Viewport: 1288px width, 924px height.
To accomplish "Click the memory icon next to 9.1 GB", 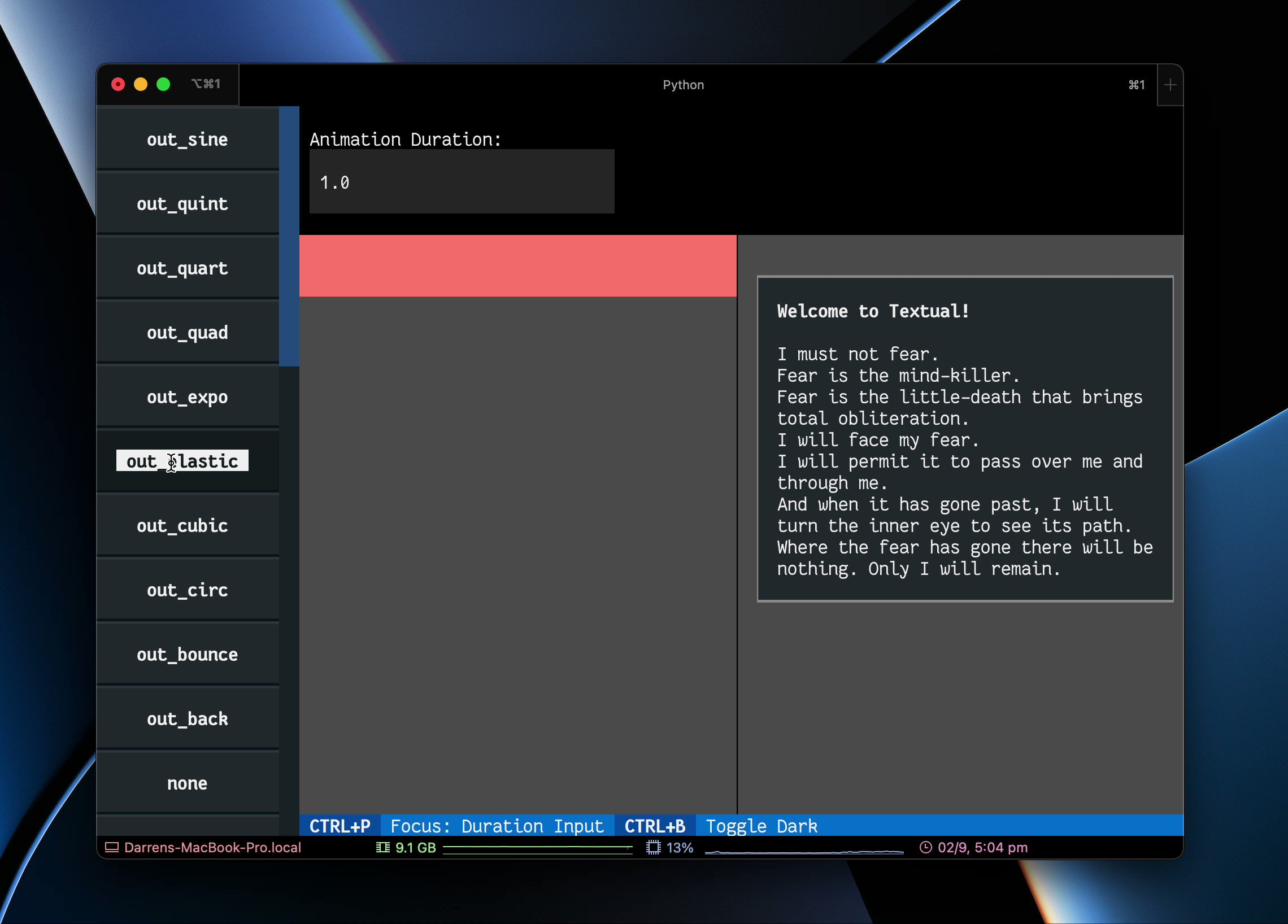I will coord(384,847).
